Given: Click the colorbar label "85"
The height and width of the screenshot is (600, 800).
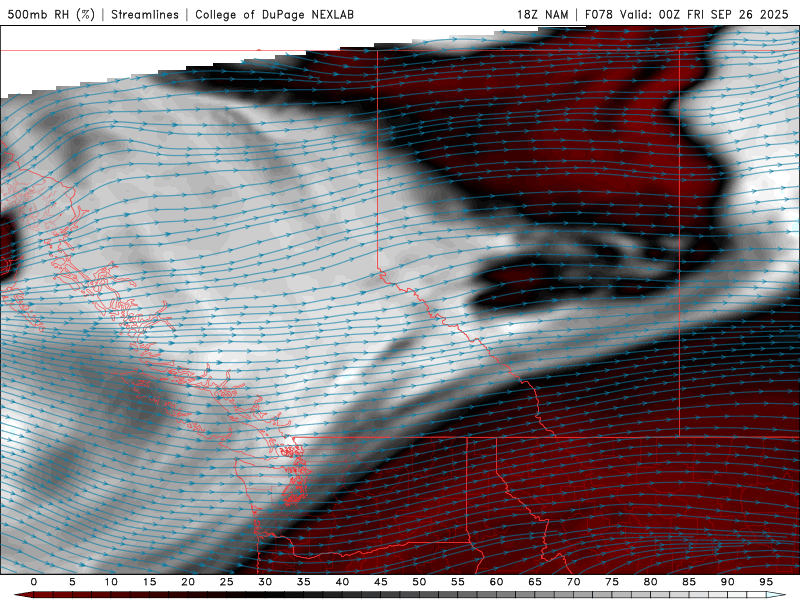Looking at the screenshot, I should 689,582.
